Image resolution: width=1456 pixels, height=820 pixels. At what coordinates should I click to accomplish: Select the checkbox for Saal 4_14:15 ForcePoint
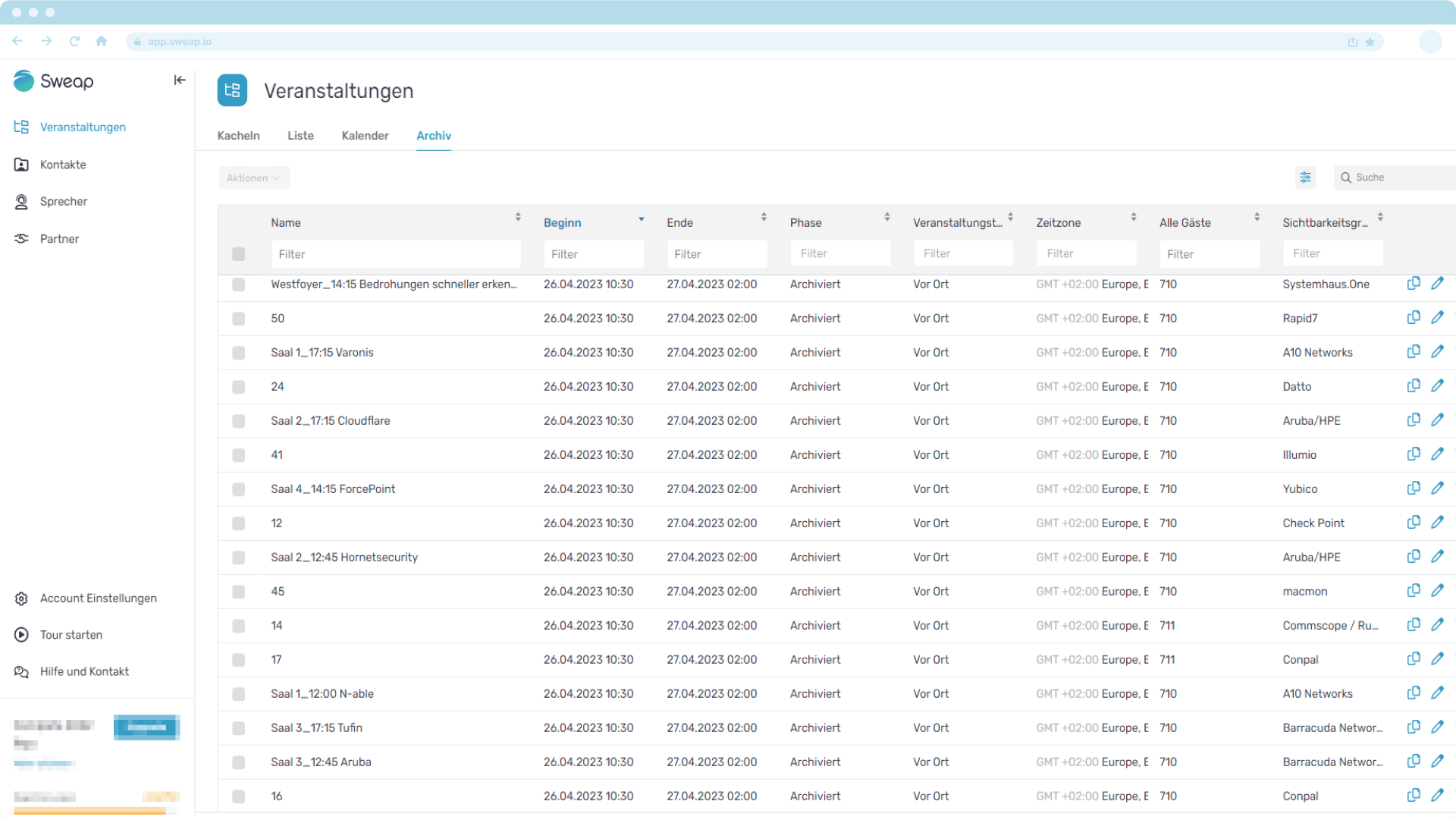(239, 489)
